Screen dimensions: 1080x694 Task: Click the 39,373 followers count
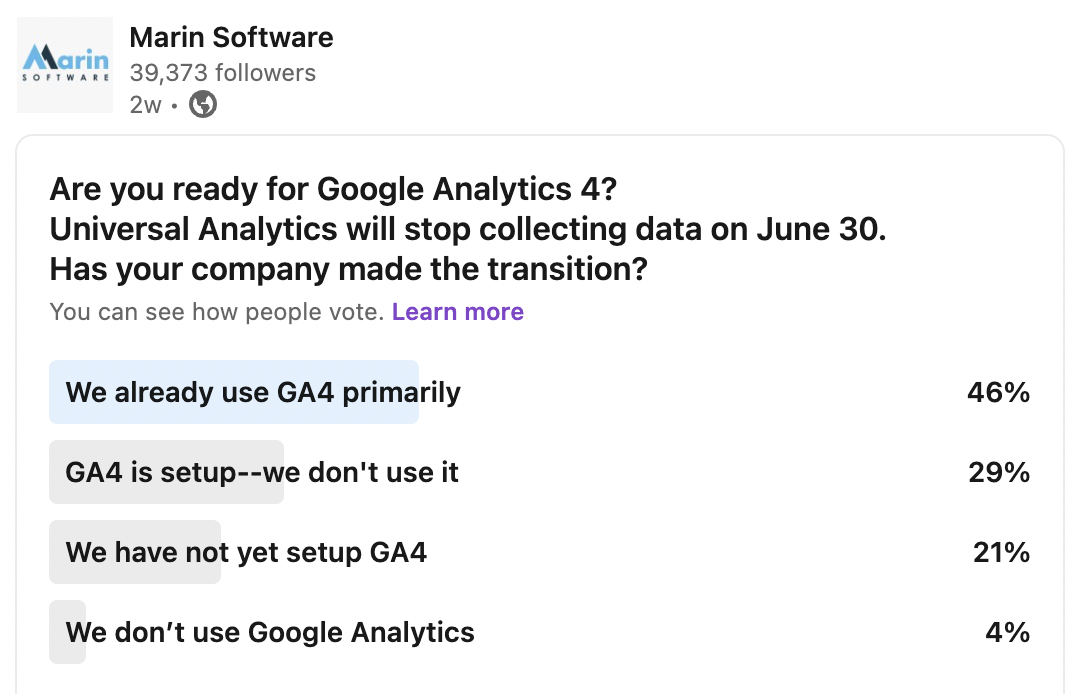point(222,73)
